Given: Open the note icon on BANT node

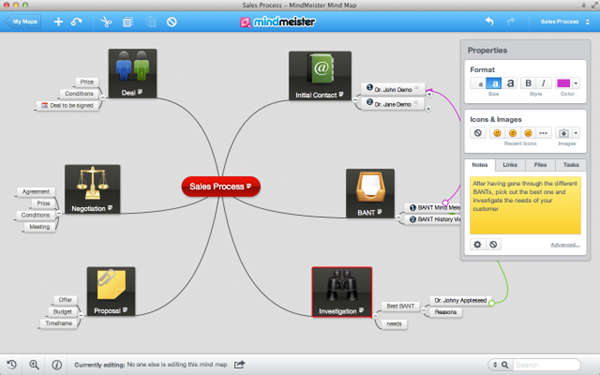Looking at the screenshot, I should click(380, 212).
